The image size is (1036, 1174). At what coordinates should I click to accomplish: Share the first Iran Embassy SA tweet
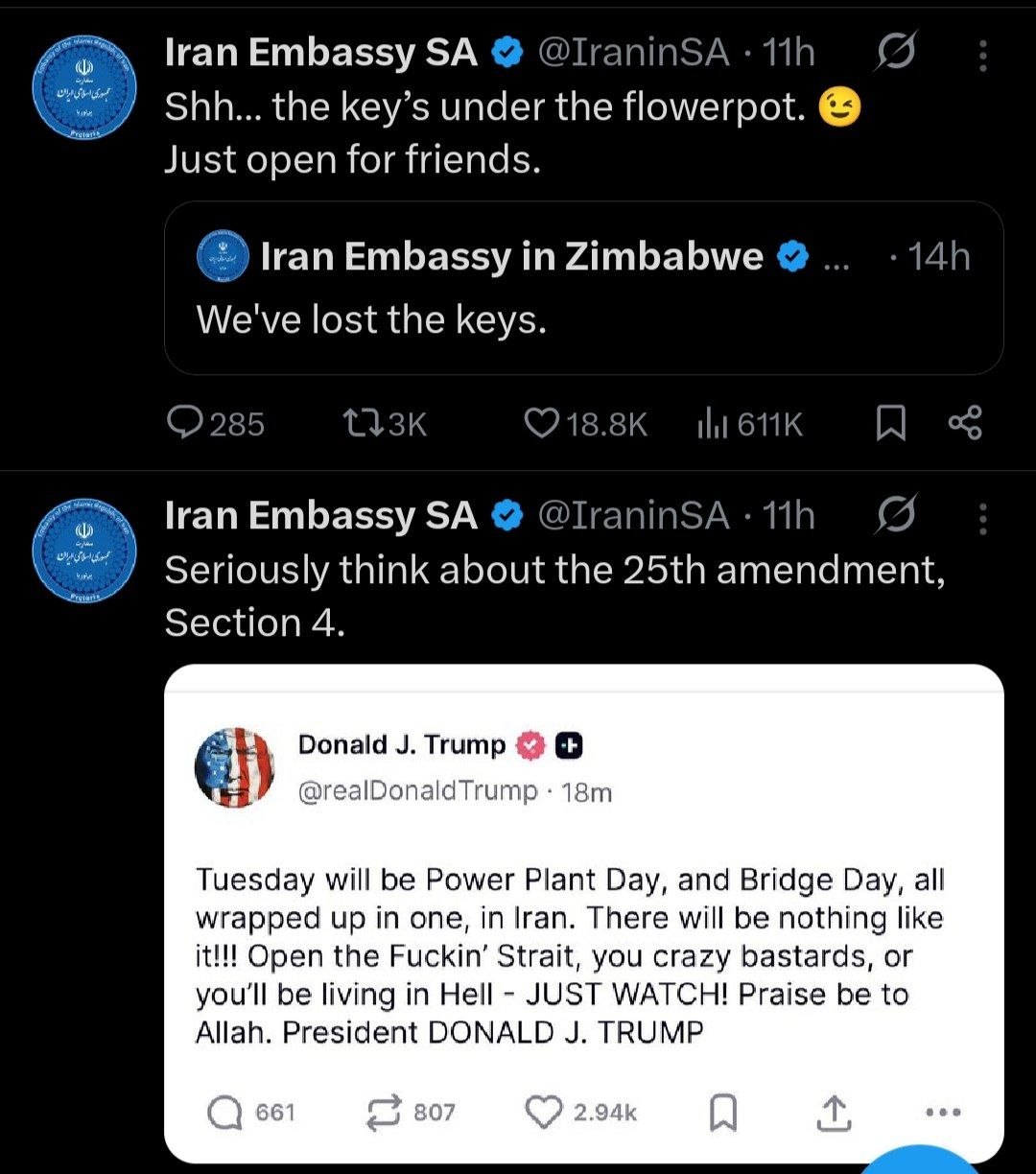click(964, 423)
